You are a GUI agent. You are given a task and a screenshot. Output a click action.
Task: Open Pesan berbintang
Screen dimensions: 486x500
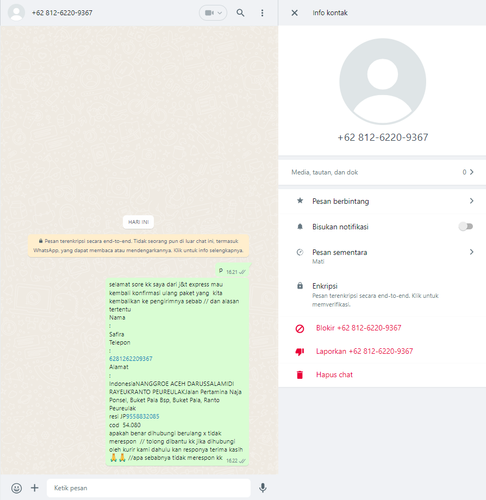pyautogui.click(x=382, y=201)
